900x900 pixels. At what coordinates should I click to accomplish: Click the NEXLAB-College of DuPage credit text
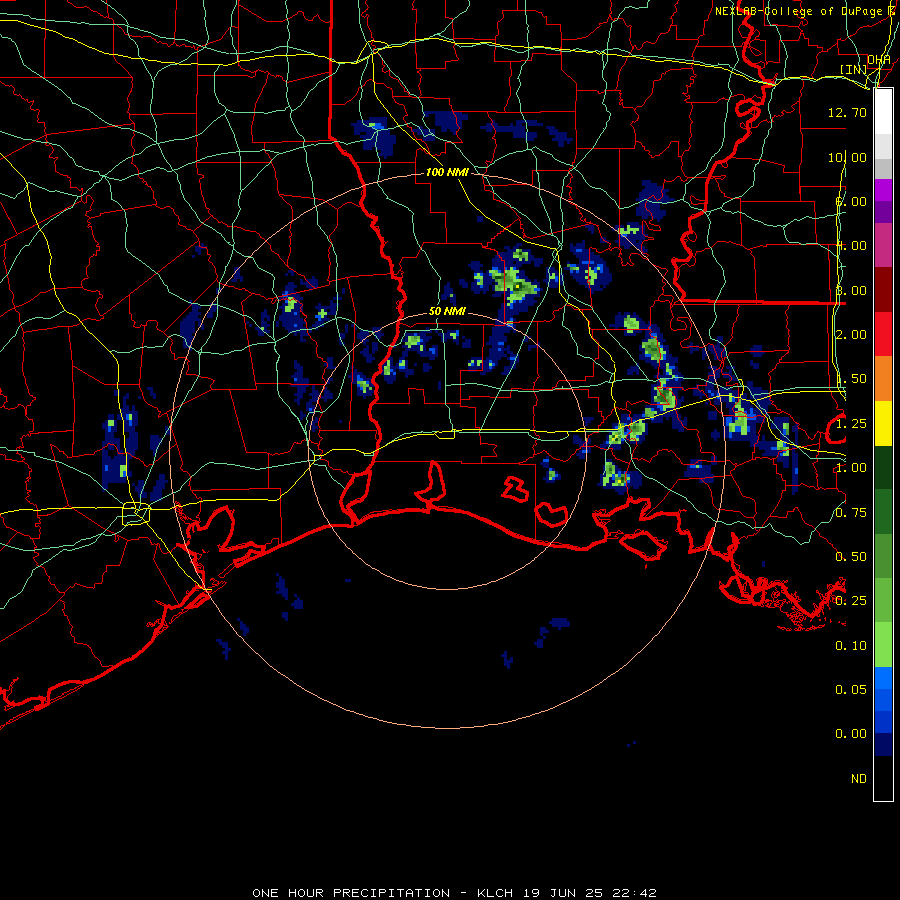tap(804, 11)
